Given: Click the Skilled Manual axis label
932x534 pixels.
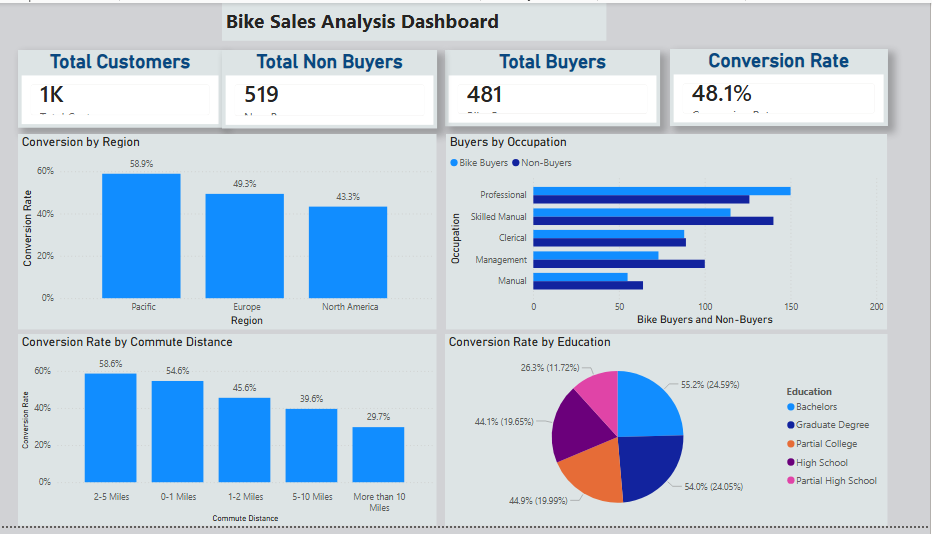Looking at the screenshot, I should 498,217.
